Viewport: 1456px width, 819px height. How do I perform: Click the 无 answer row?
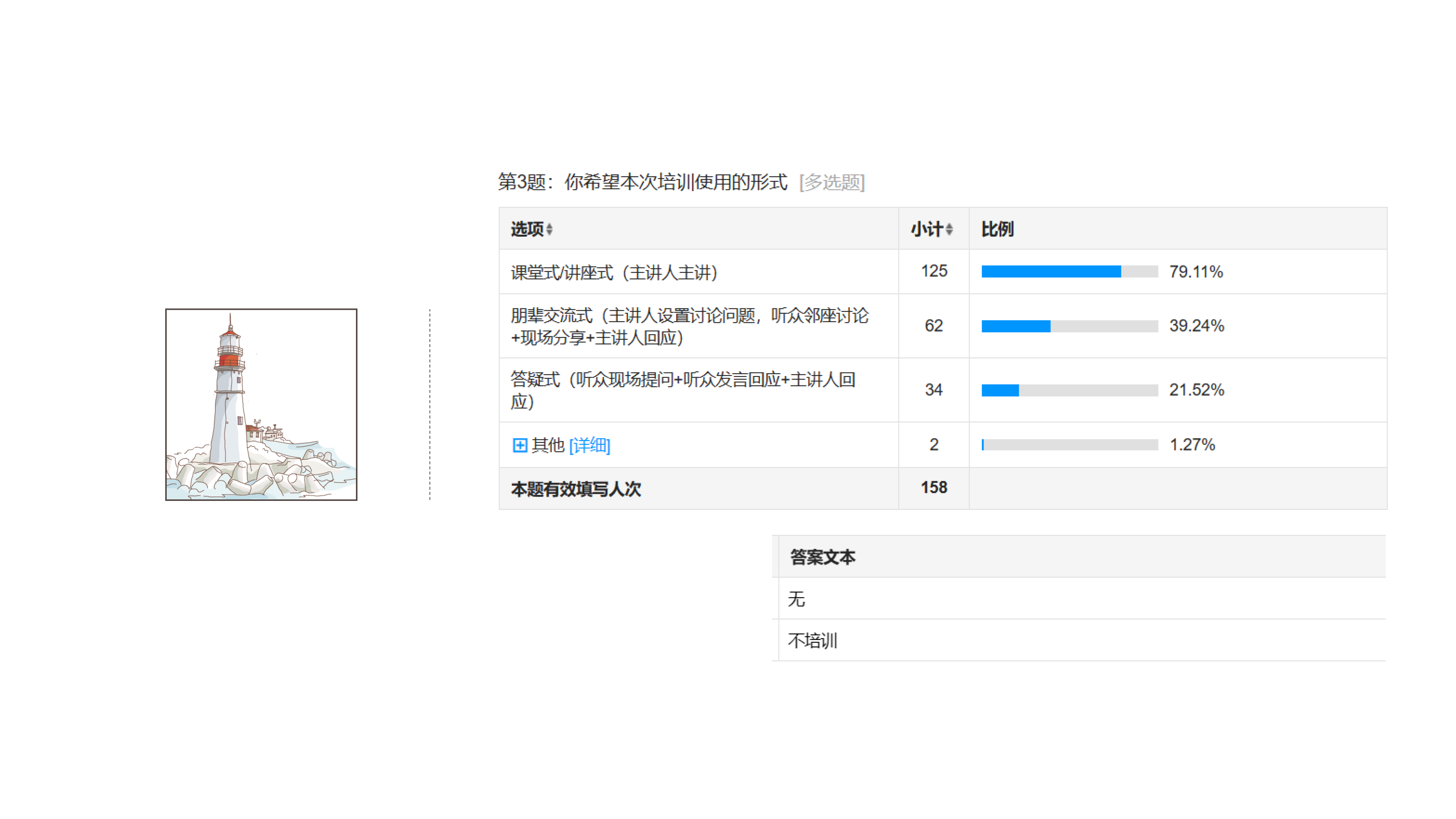(x=796, y=599)
